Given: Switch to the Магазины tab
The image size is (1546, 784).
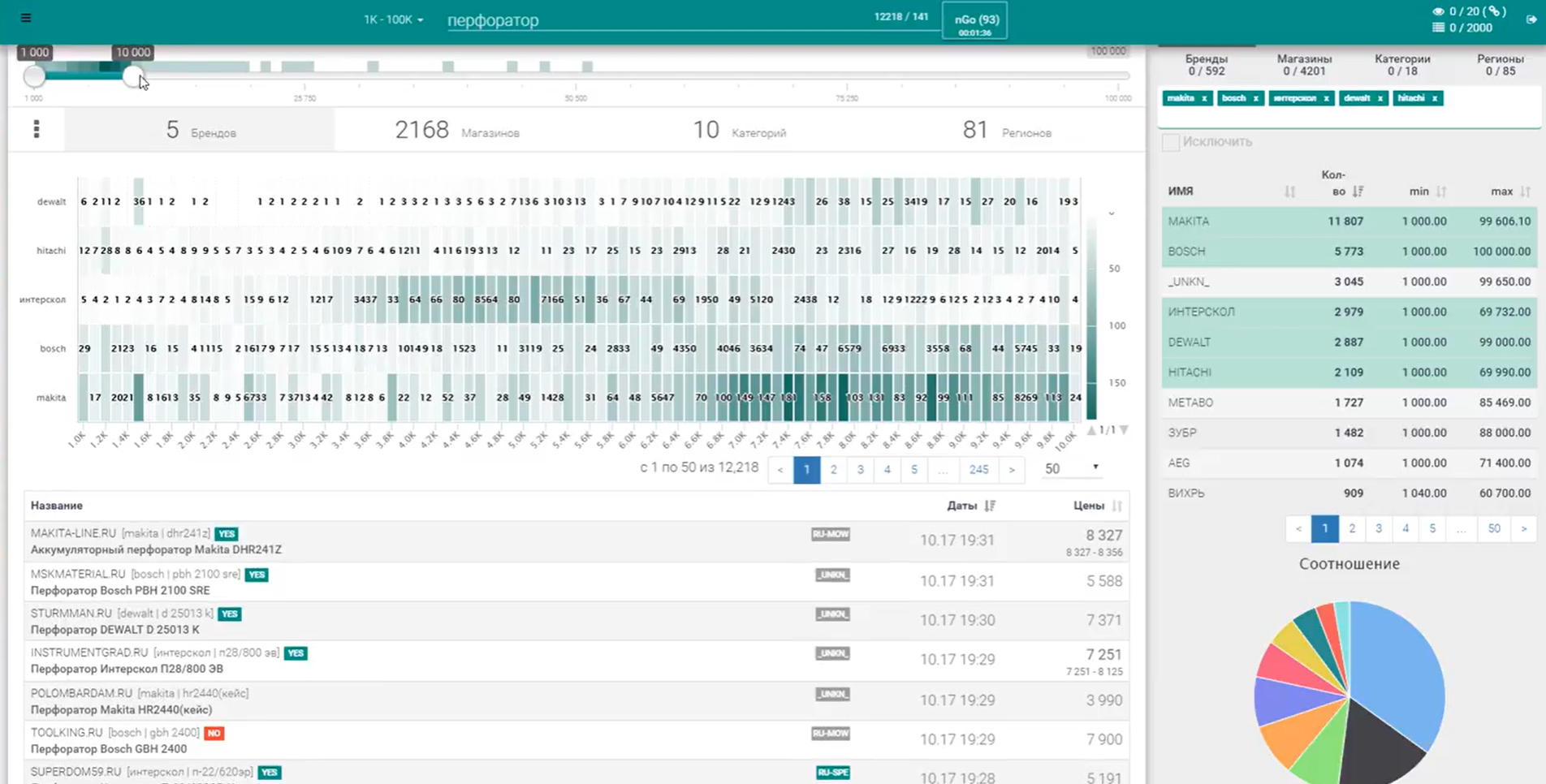Looking at the screenshot, I should tap(1304, 65).
